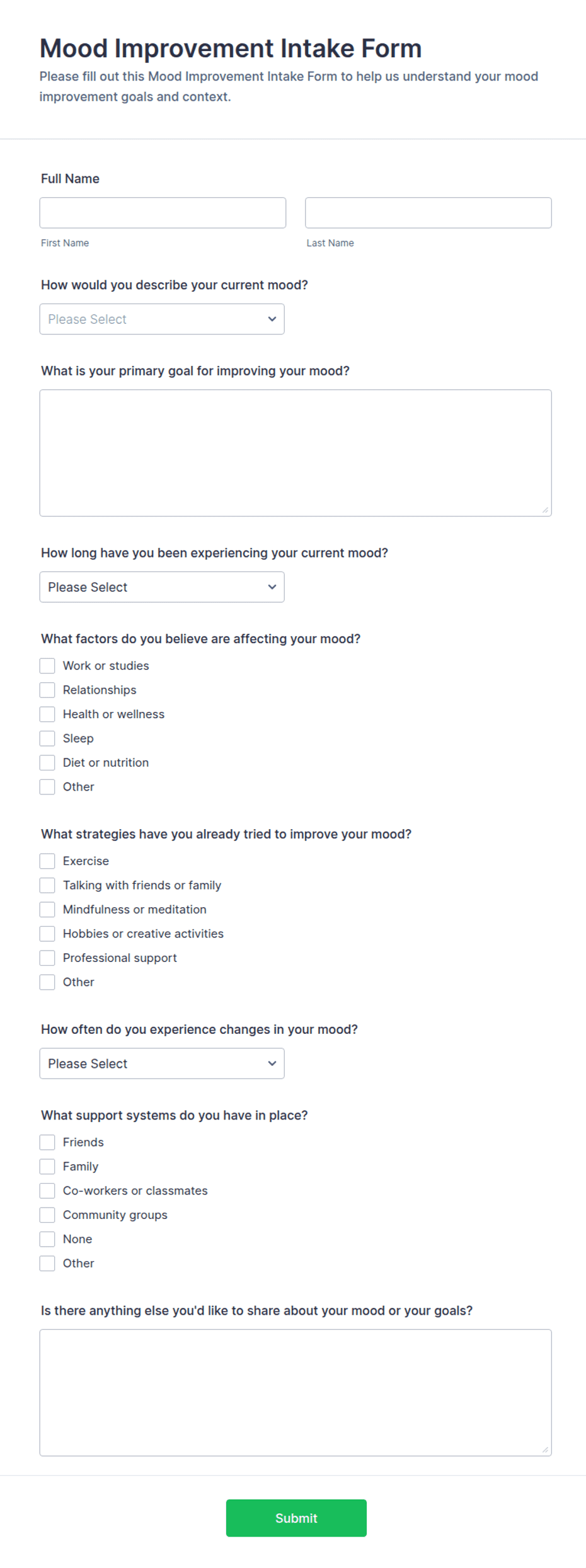Select the Health or wellness checkbox
The image size is (586, 1568).
coord(47,714)
